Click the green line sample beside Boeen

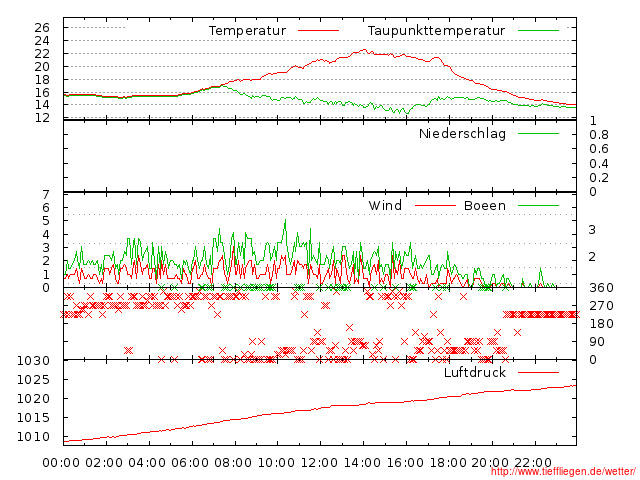click(538, 206)
